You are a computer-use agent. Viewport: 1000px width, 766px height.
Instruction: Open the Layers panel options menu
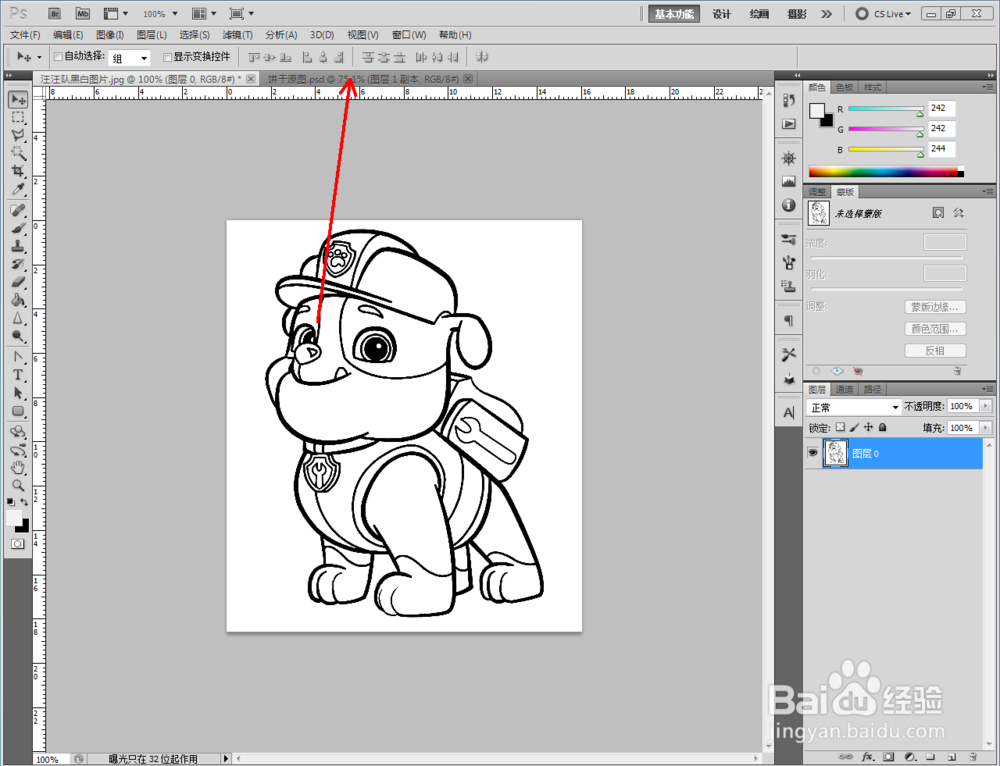point(988,388)
